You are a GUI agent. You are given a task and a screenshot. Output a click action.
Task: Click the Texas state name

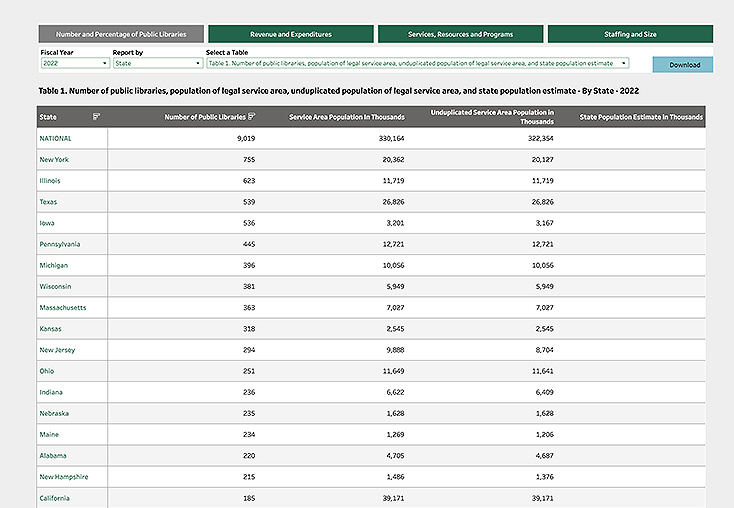[x=49, y=202]
